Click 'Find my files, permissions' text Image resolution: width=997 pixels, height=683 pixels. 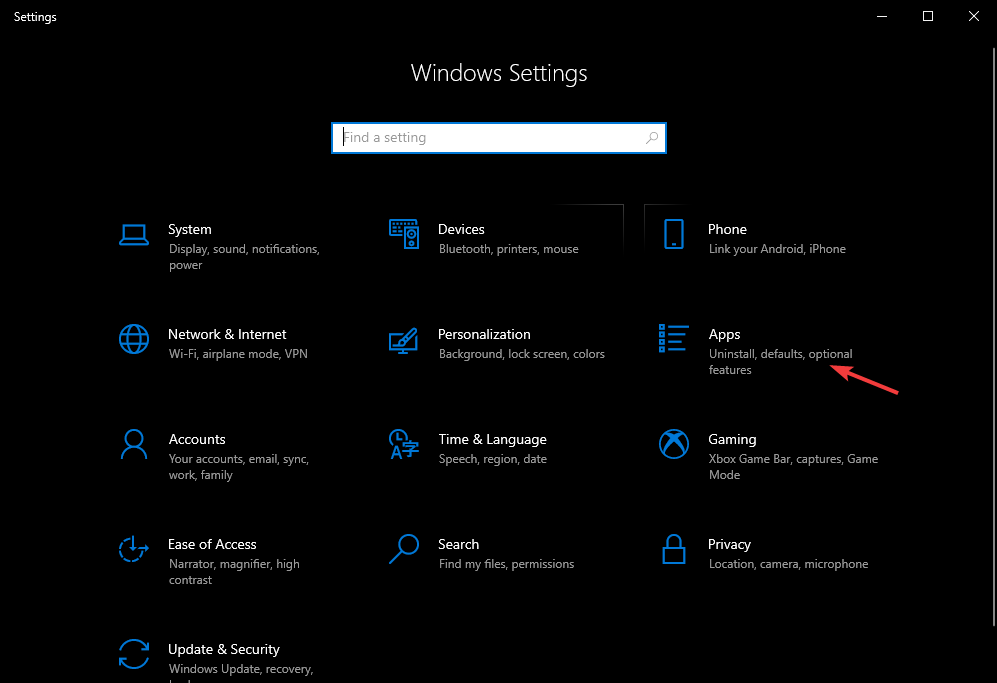tap(506, 564)
